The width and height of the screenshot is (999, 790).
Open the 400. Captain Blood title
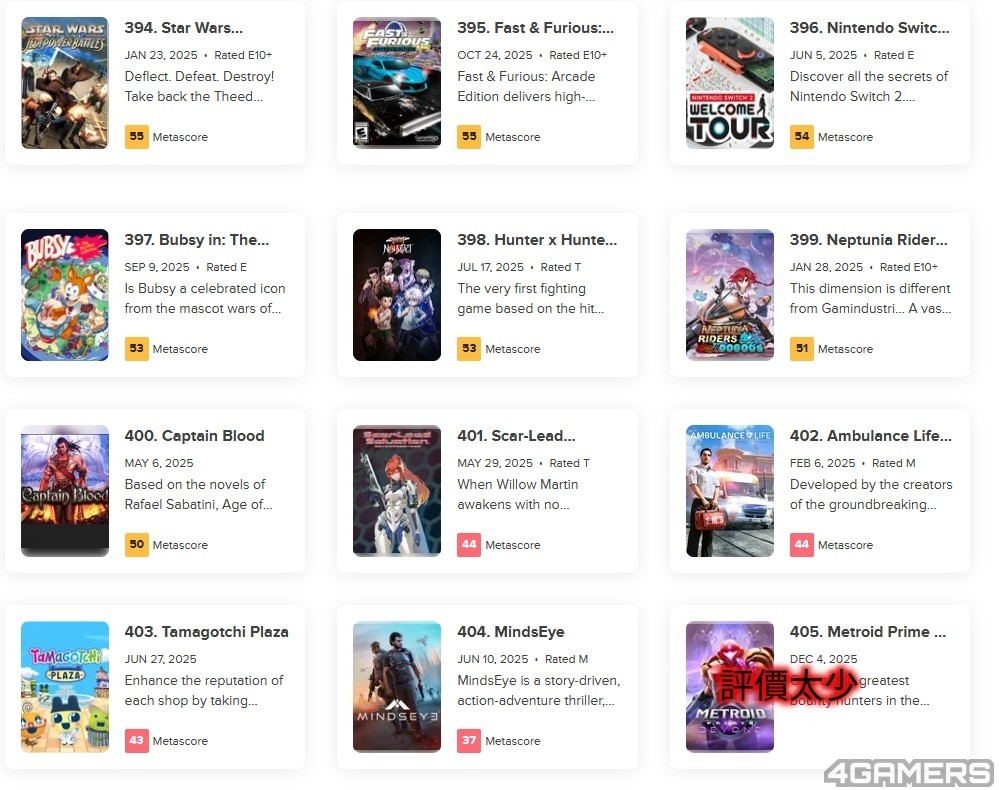coord(194,436)
